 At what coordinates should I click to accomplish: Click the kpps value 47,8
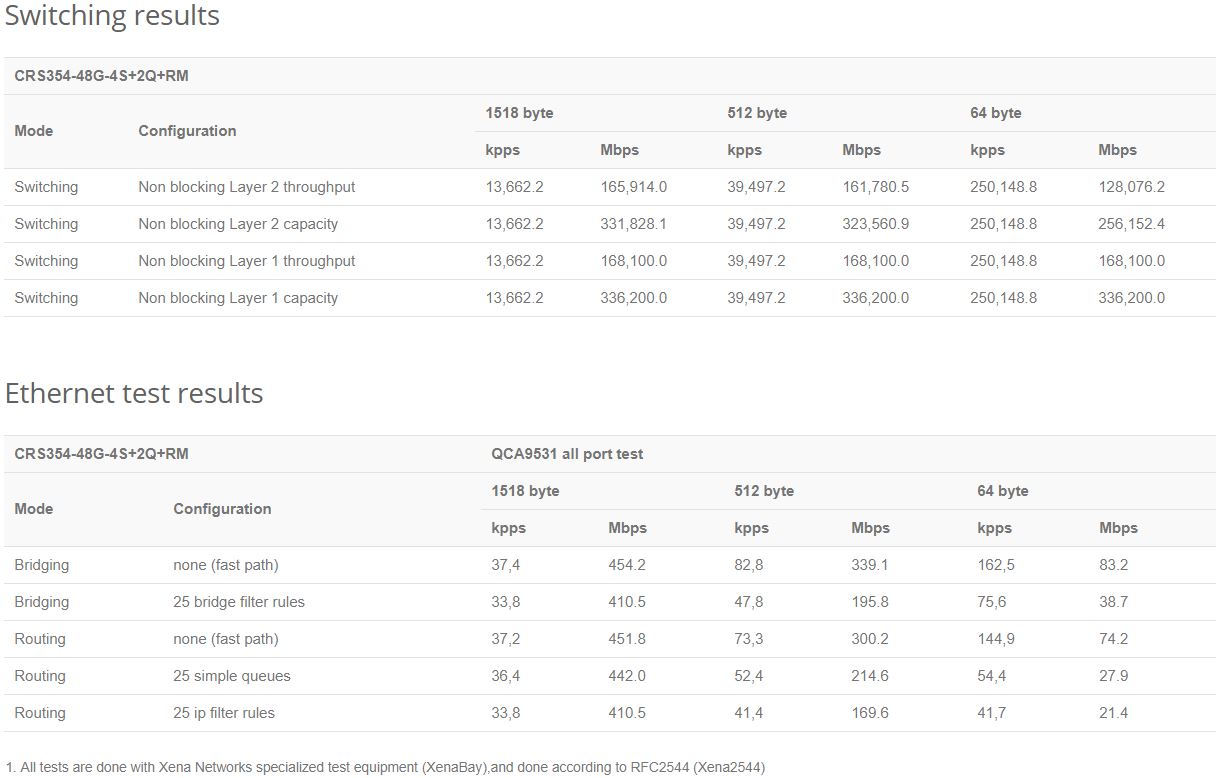click(748, 602)
